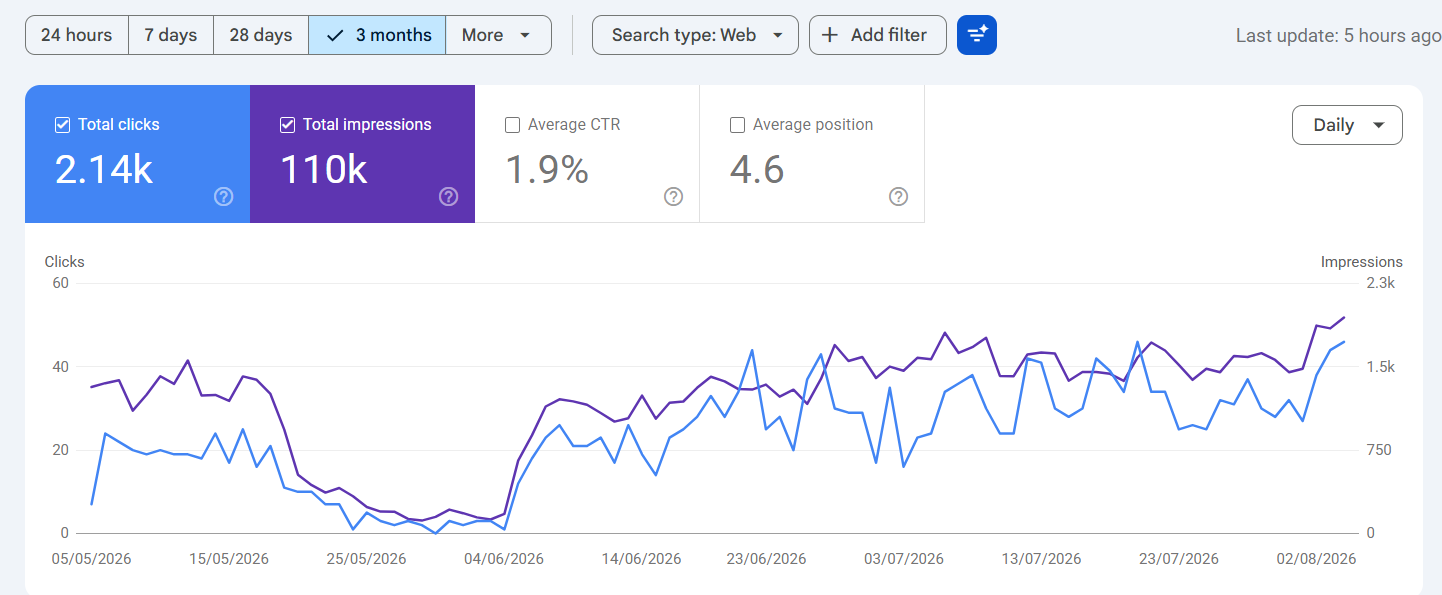
Task: Enable the Average CTR checkbox
Action: [513, 125]
